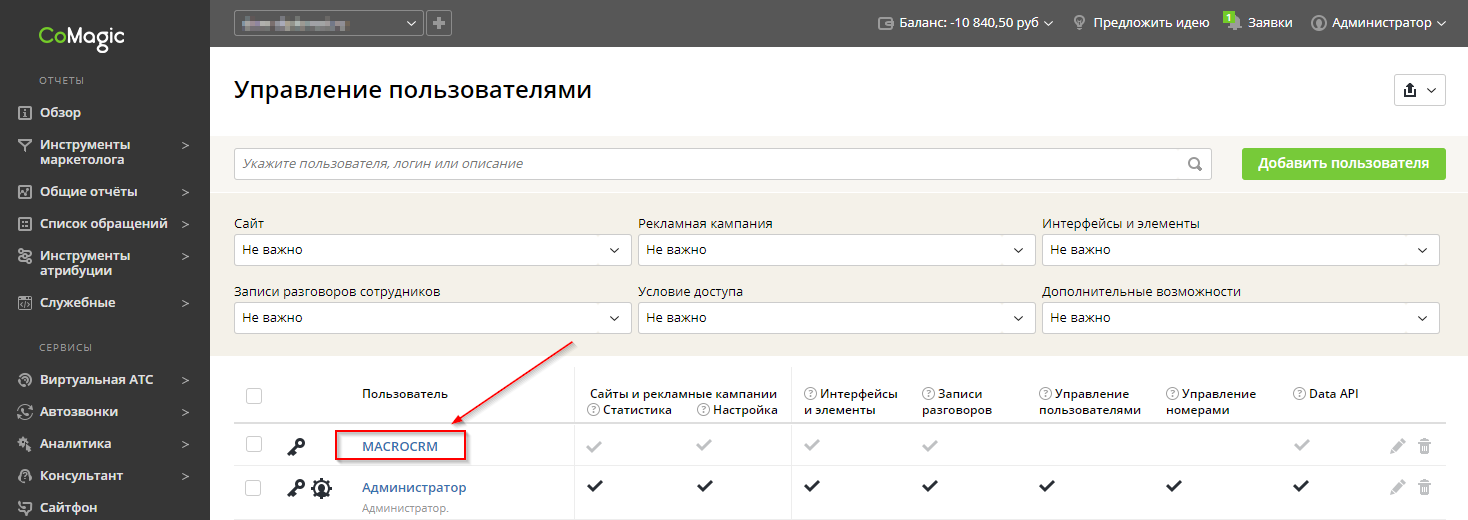Click the edit pencil icon for MACROCRM
This screenshot has height=520, width=1468.
coord(1397,446)
